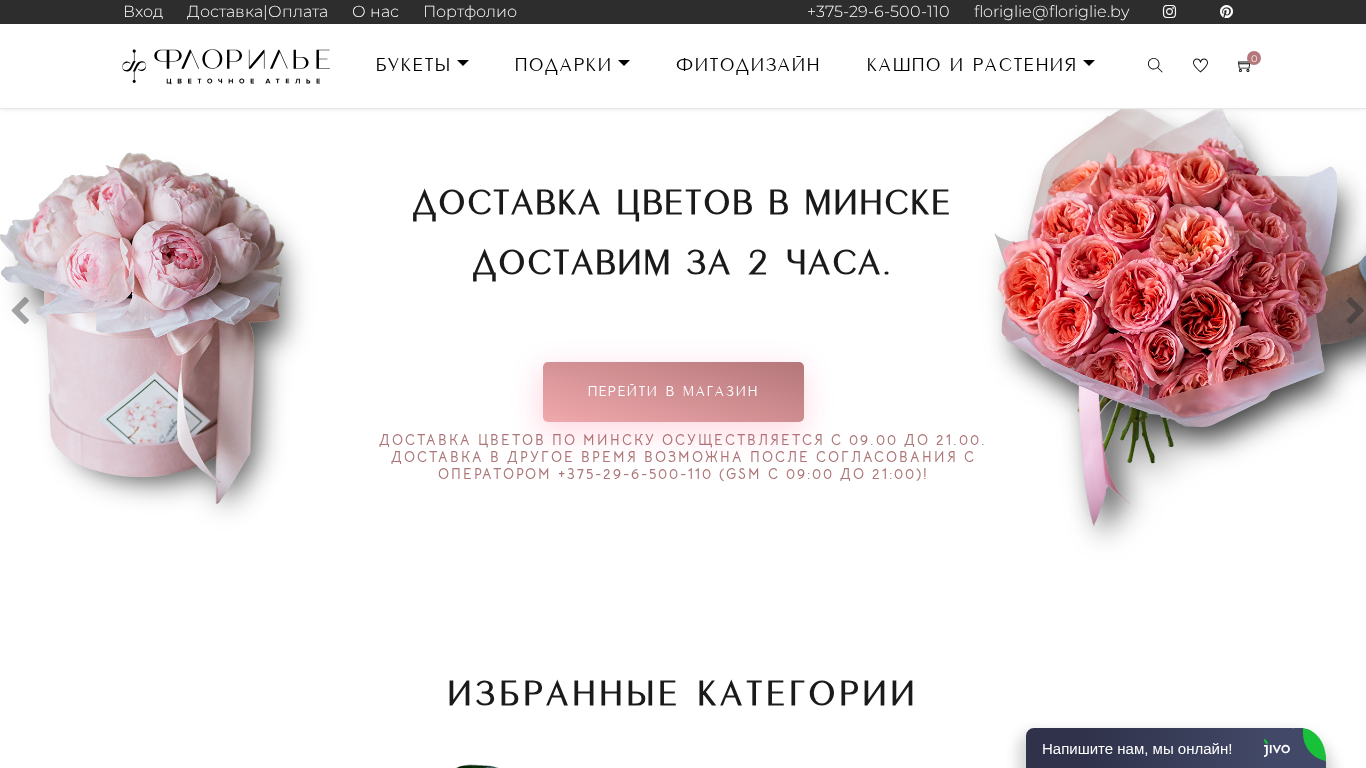Viewport: 1366px width, 768px height.
Task: Open the Jivo online chat widget
Action: tap(1176, 748)
